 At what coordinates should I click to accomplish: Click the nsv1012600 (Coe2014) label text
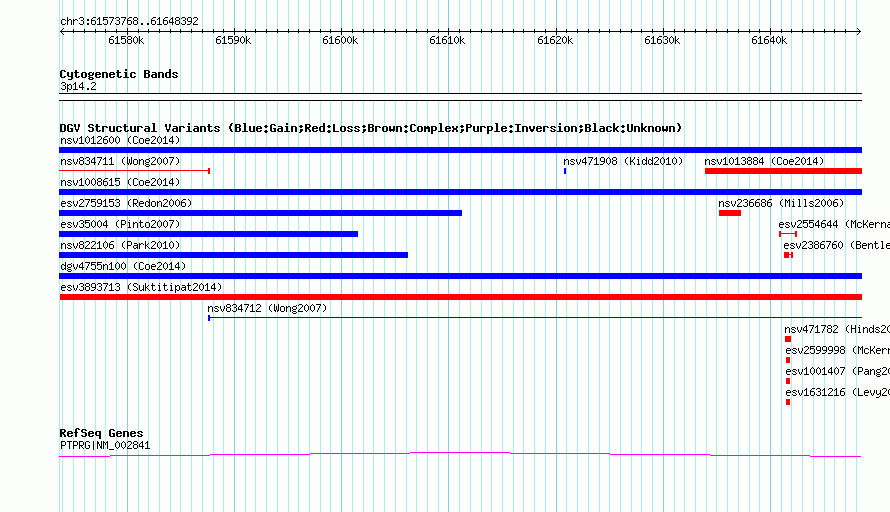120,140
